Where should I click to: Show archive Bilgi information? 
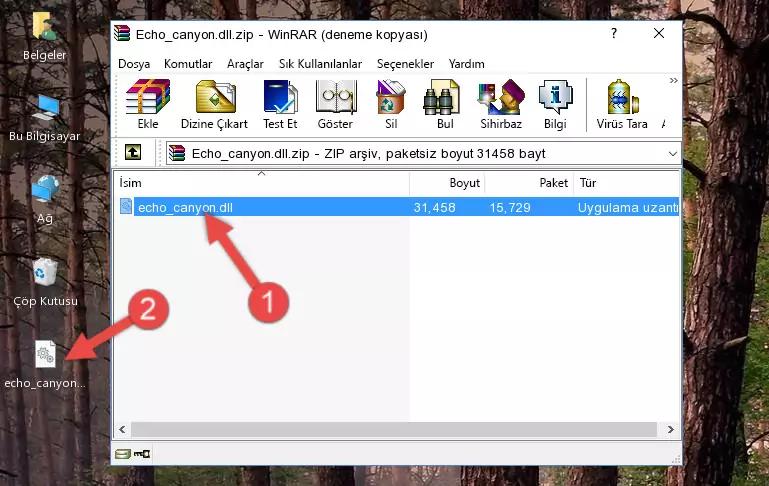click(x=555, y=104)
